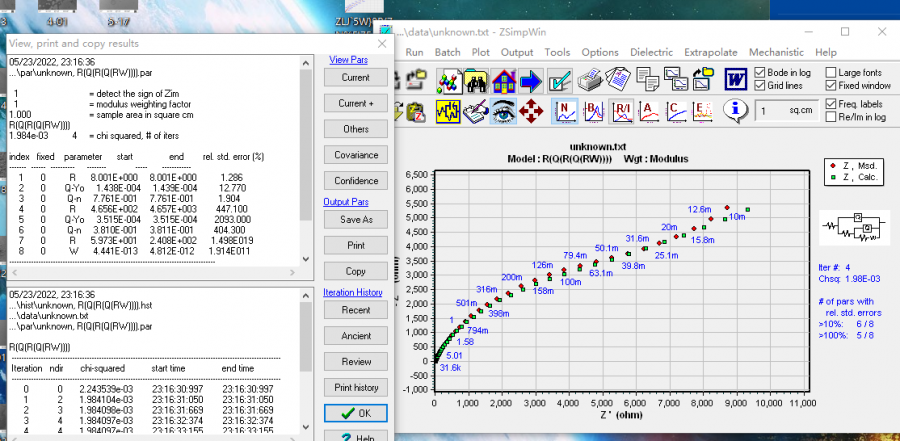Click the house icon in toolbar
This screenshot has width=900, height=441.
pos(503,79)
